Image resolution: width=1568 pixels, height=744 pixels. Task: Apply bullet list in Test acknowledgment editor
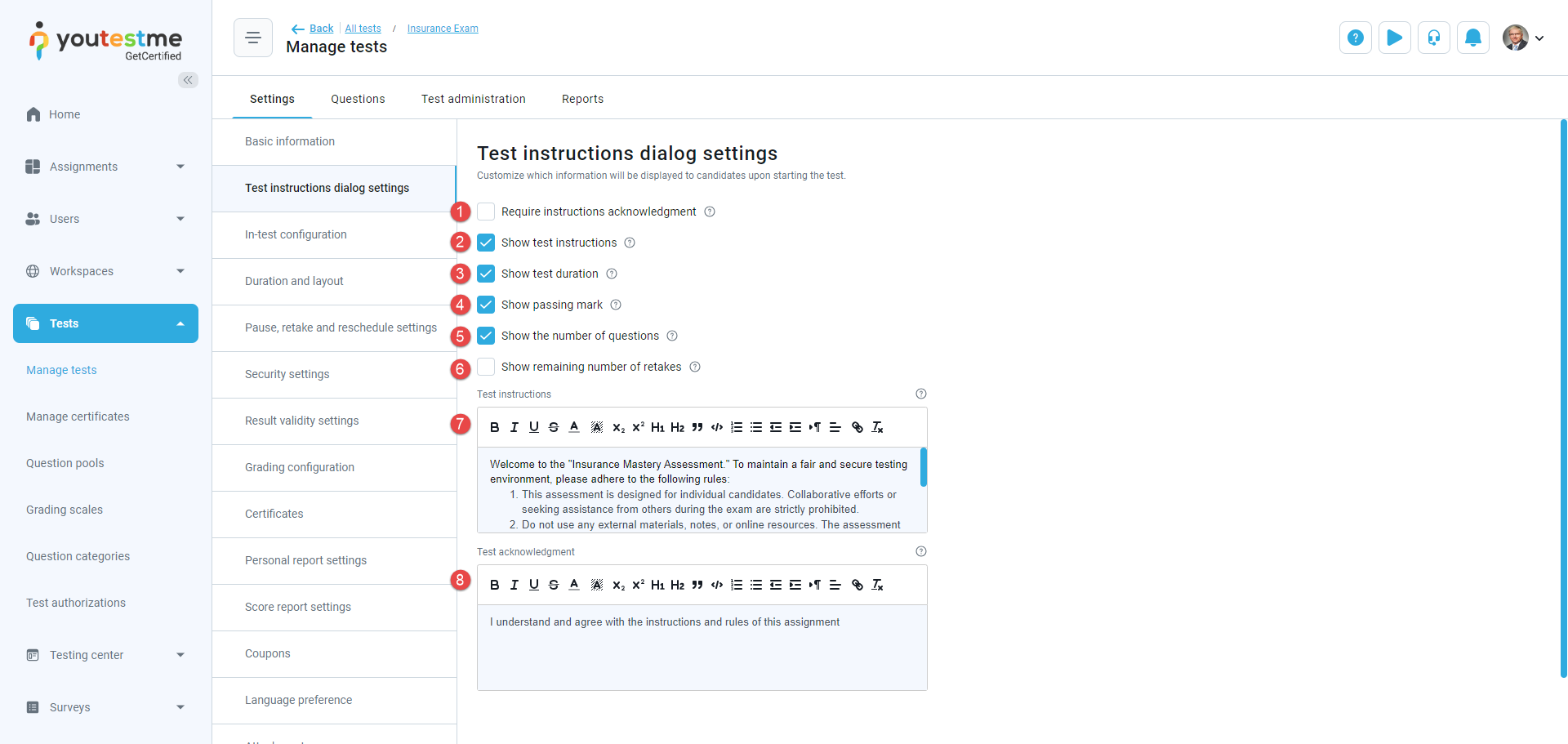click(x=756, y=585)
